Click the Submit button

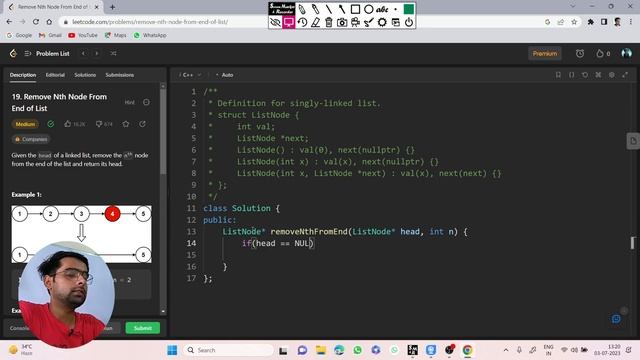(x=142, y=328)
